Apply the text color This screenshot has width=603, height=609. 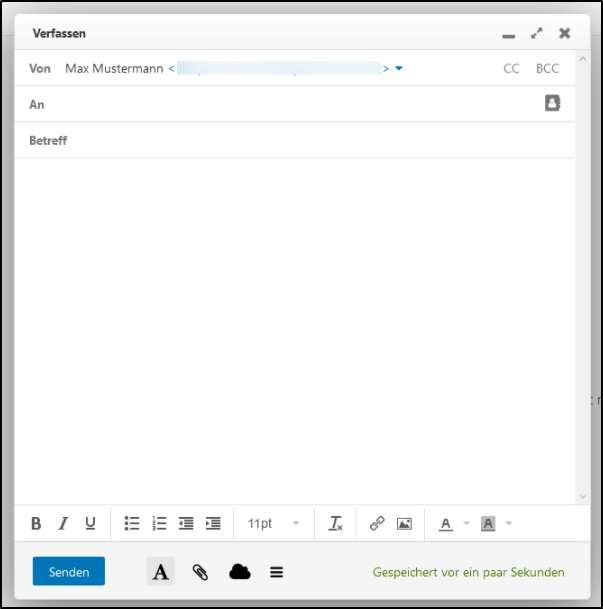(x=446, y=524)
